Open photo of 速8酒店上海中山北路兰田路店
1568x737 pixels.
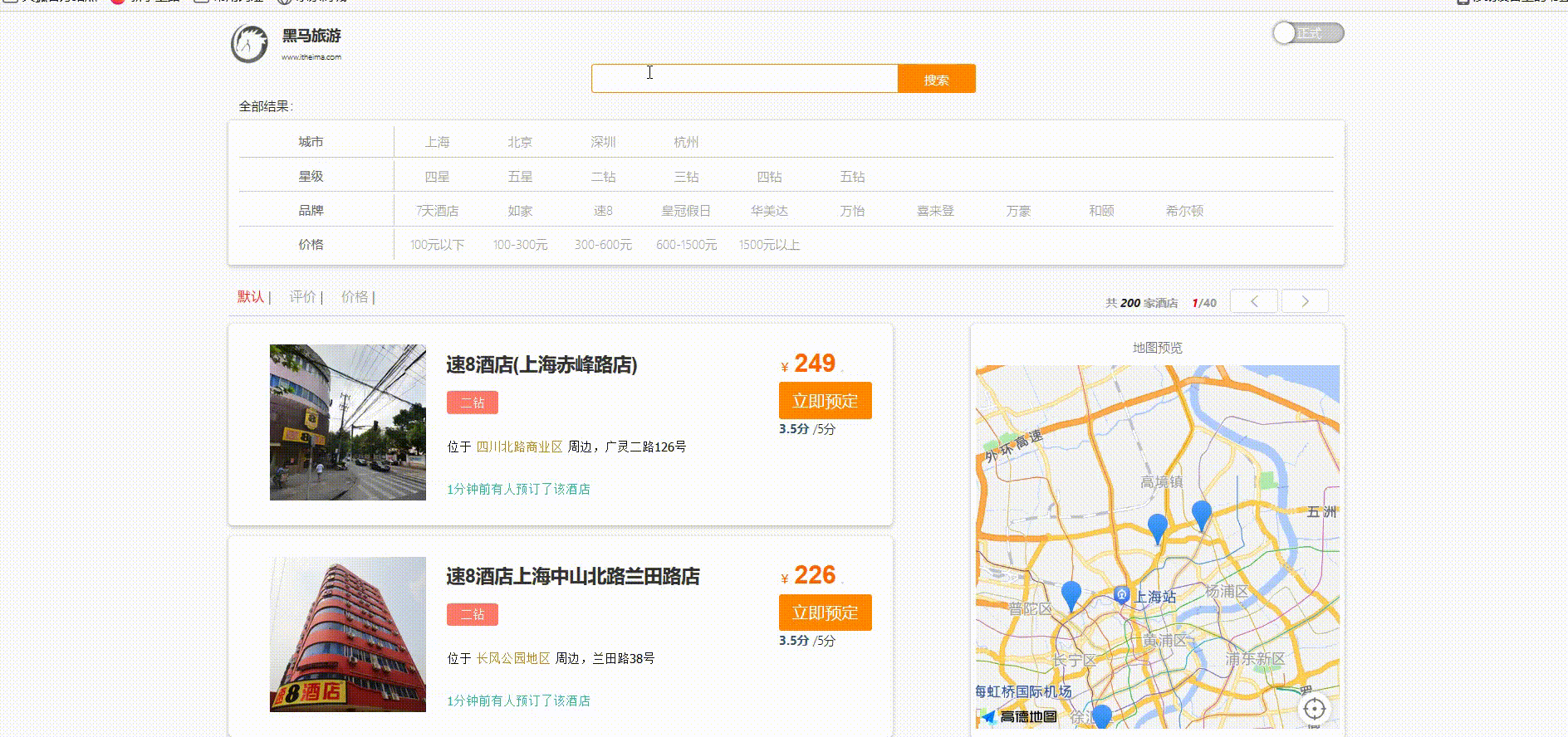[x=348, y=634]
